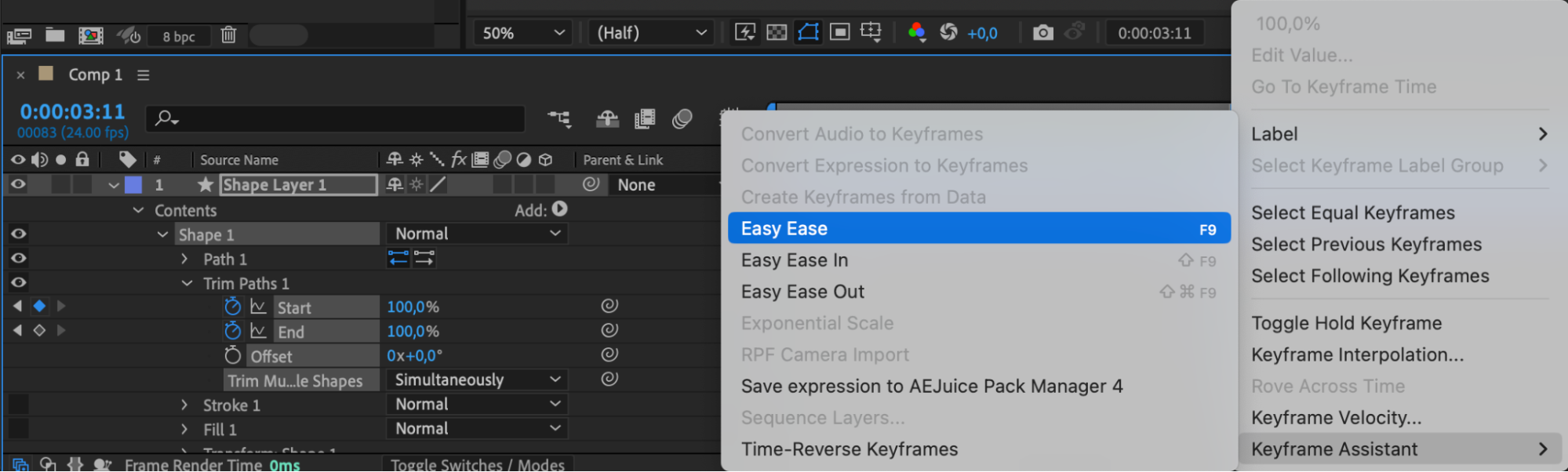Hide Shape Layer 1 with eye icon
This screenshot has height=472, width=1568.
pos(18,184)
